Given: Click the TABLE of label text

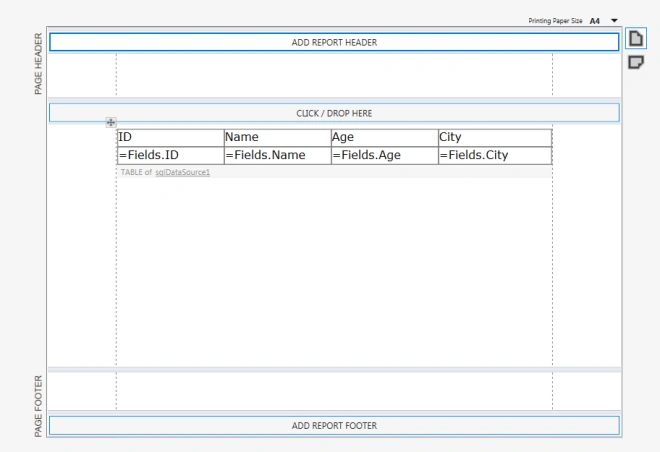Looking at the screenshot, I should coord(136,172).
